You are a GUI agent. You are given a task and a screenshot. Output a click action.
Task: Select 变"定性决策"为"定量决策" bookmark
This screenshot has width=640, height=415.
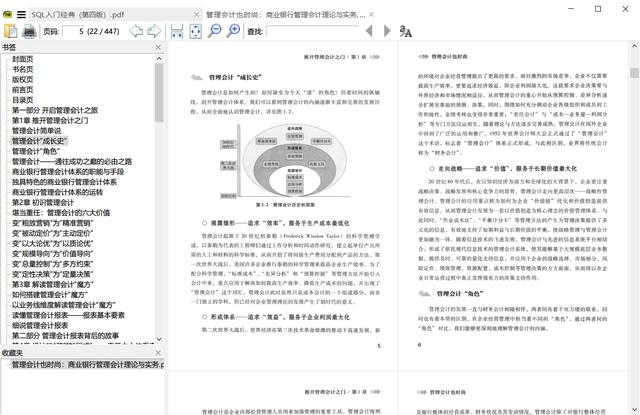(53, 274)
